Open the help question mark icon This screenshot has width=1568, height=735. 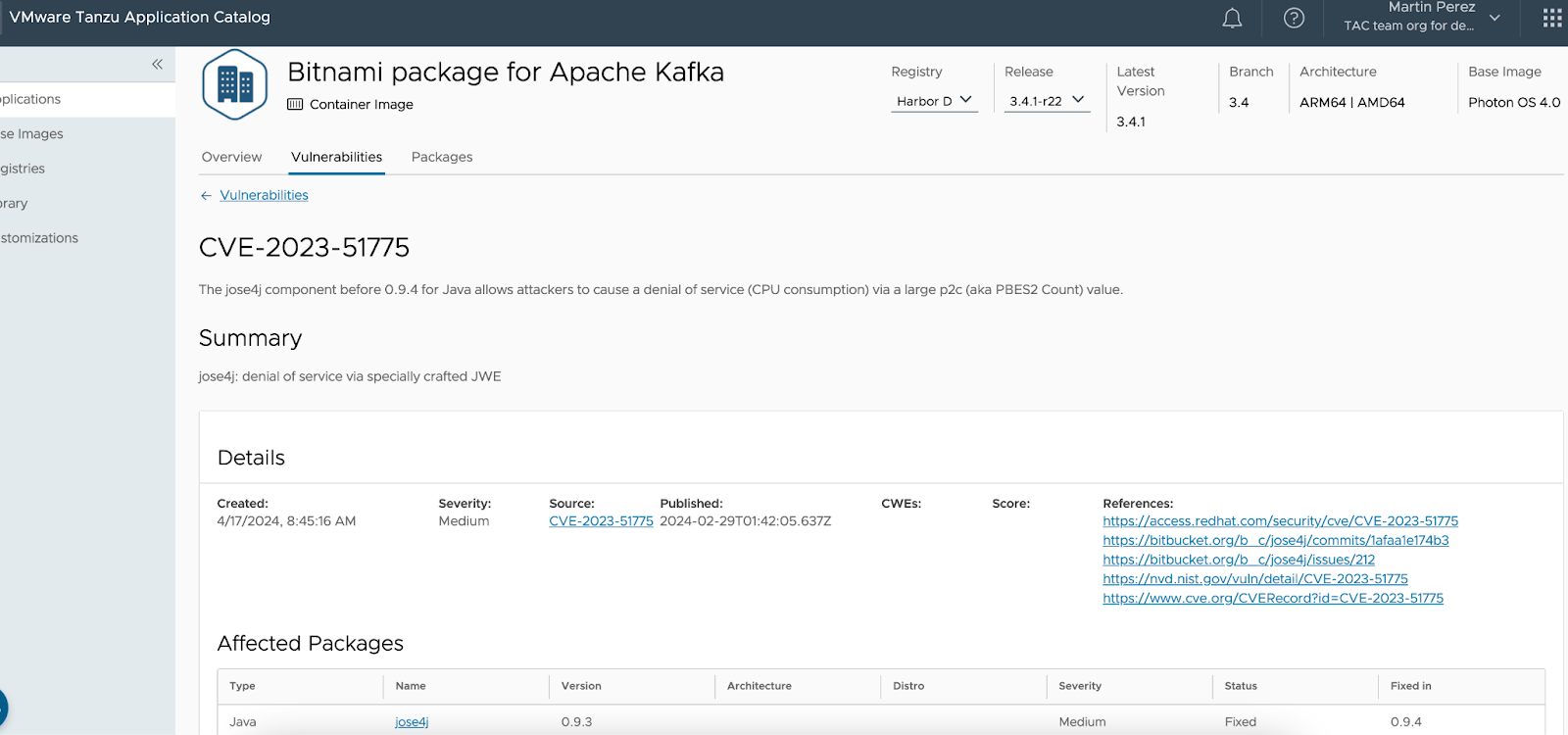pos(1294,19)
